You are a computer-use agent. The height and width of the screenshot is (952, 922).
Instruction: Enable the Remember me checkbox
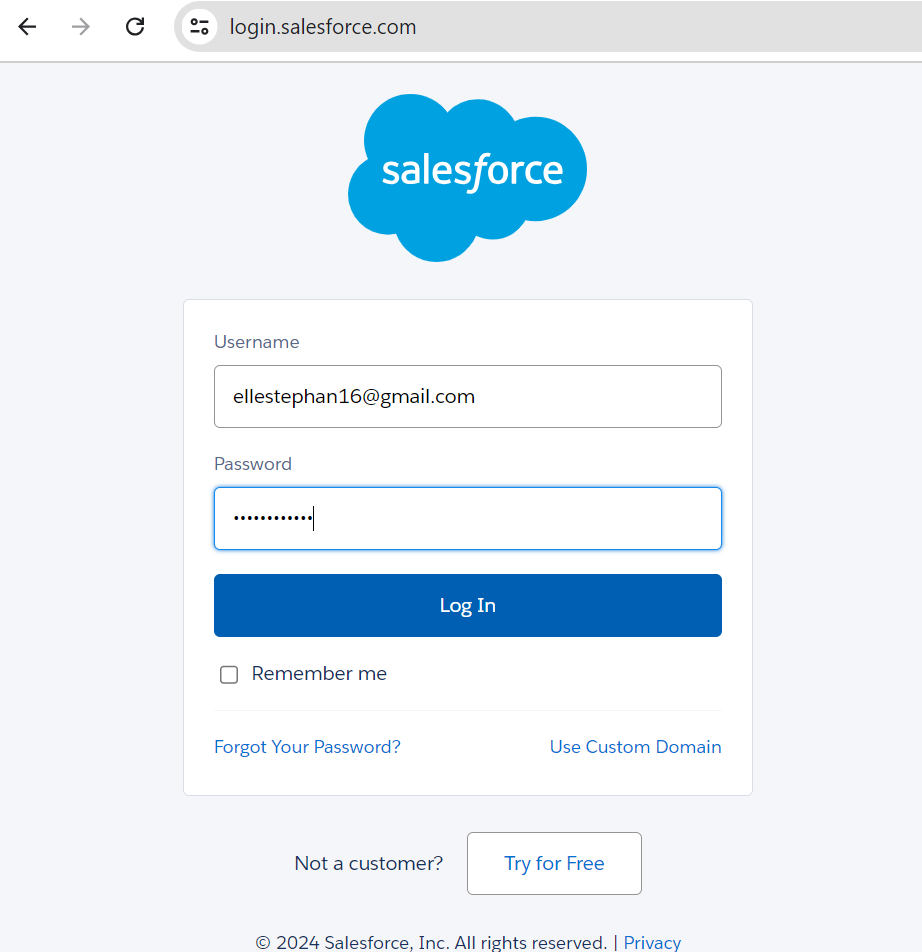coord(229,675)
